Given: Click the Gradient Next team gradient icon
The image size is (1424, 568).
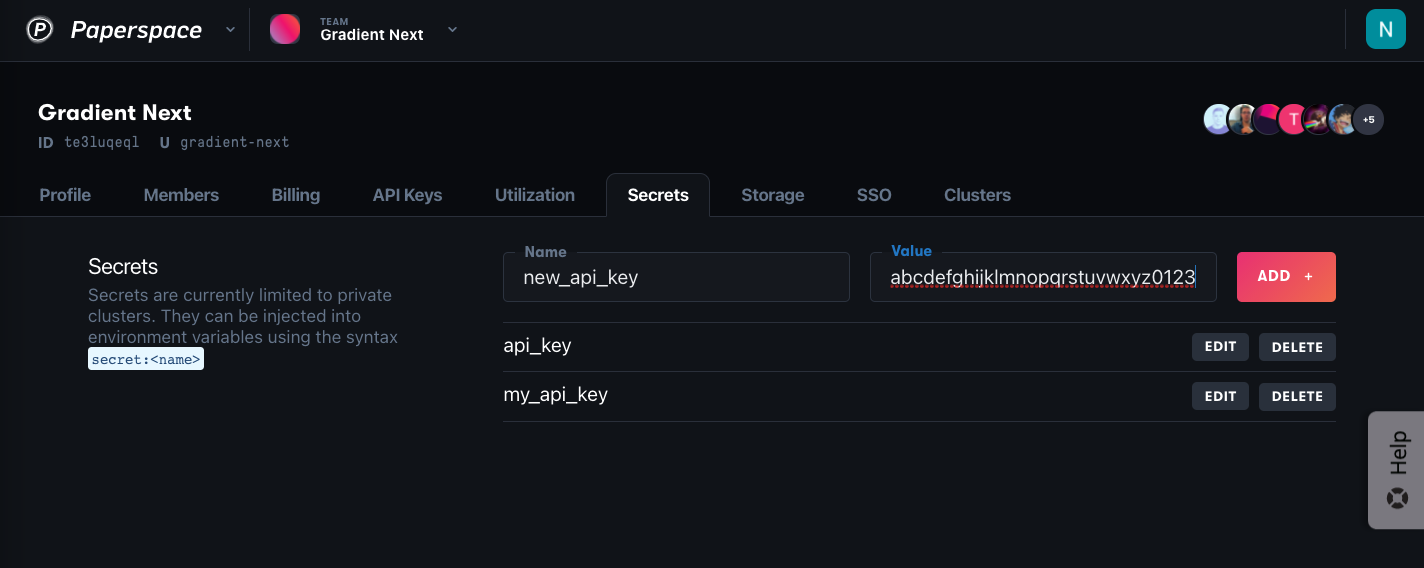Looking at the screenshot, I should coord(285,29).
